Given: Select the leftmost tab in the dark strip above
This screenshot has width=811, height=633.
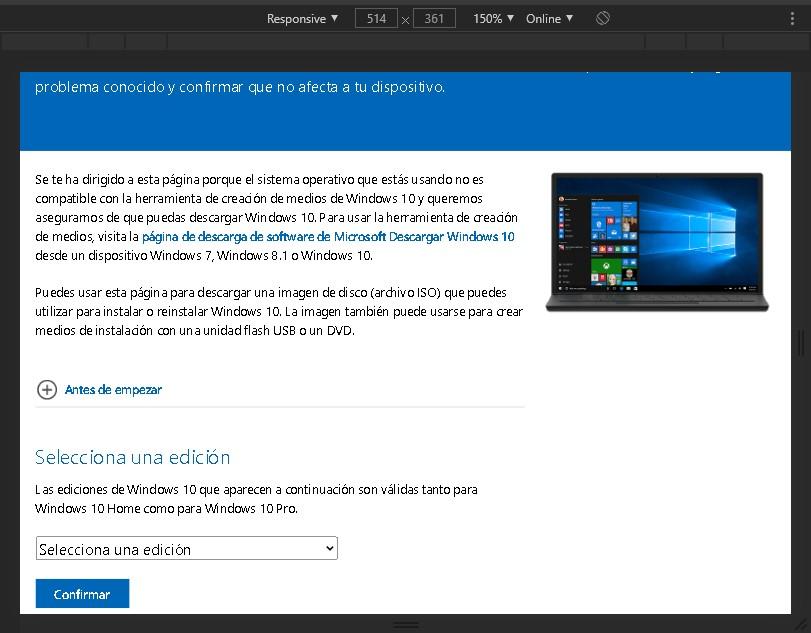Looking at the screenshot, I should [42, 42].
